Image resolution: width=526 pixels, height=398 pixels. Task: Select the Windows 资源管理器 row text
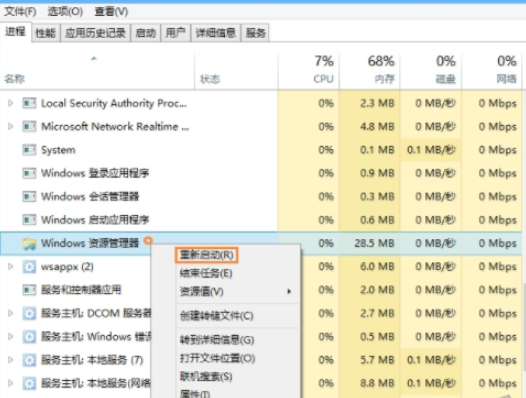tap(90, 243)
